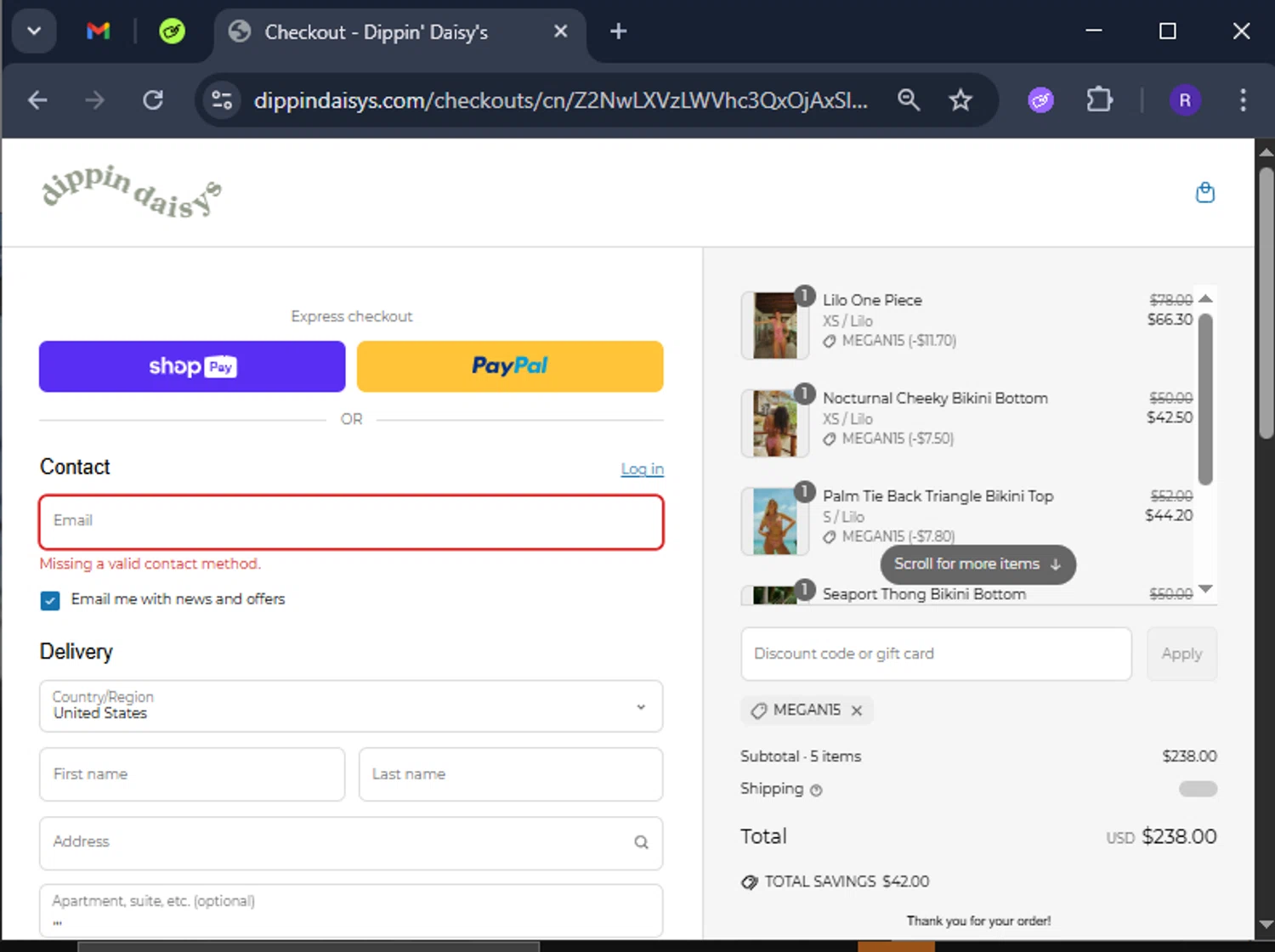Screen dimensions: 1275x952
Task: Click the Apply discount button
Action: 1181,654
